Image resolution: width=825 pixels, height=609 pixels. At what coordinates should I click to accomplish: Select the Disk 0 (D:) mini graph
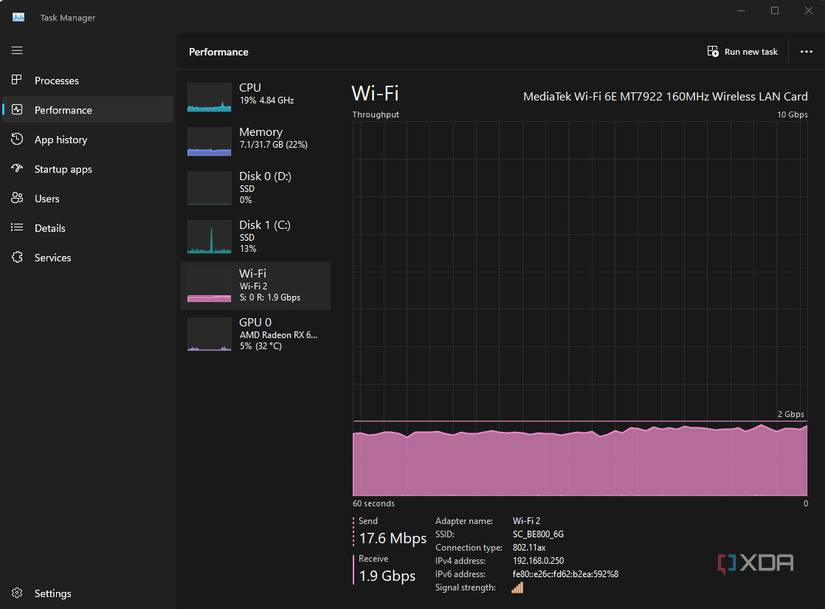209,188
